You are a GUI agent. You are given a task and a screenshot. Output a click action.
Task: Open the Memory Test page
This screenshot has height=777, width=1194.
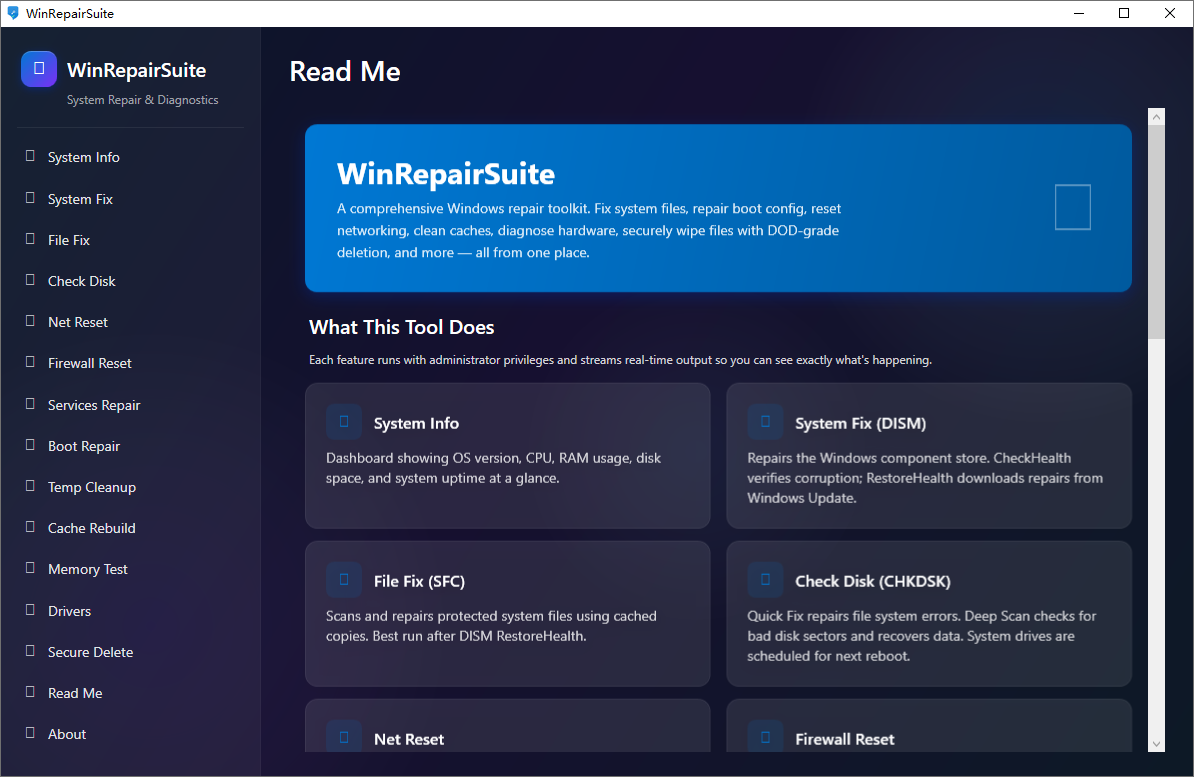130,570
